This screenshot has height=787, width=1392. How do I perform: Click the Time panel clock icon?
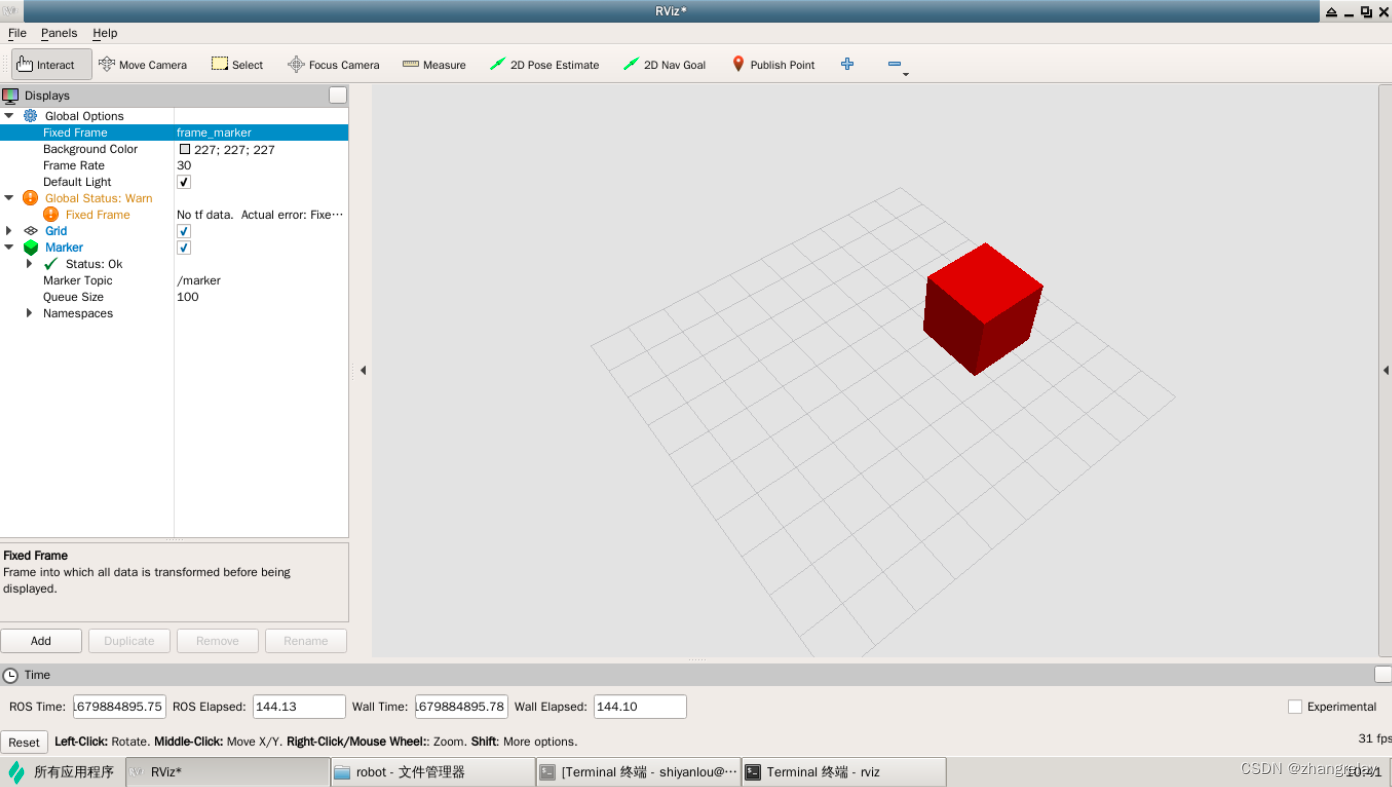pyautogui.click(x=10, y=675)
